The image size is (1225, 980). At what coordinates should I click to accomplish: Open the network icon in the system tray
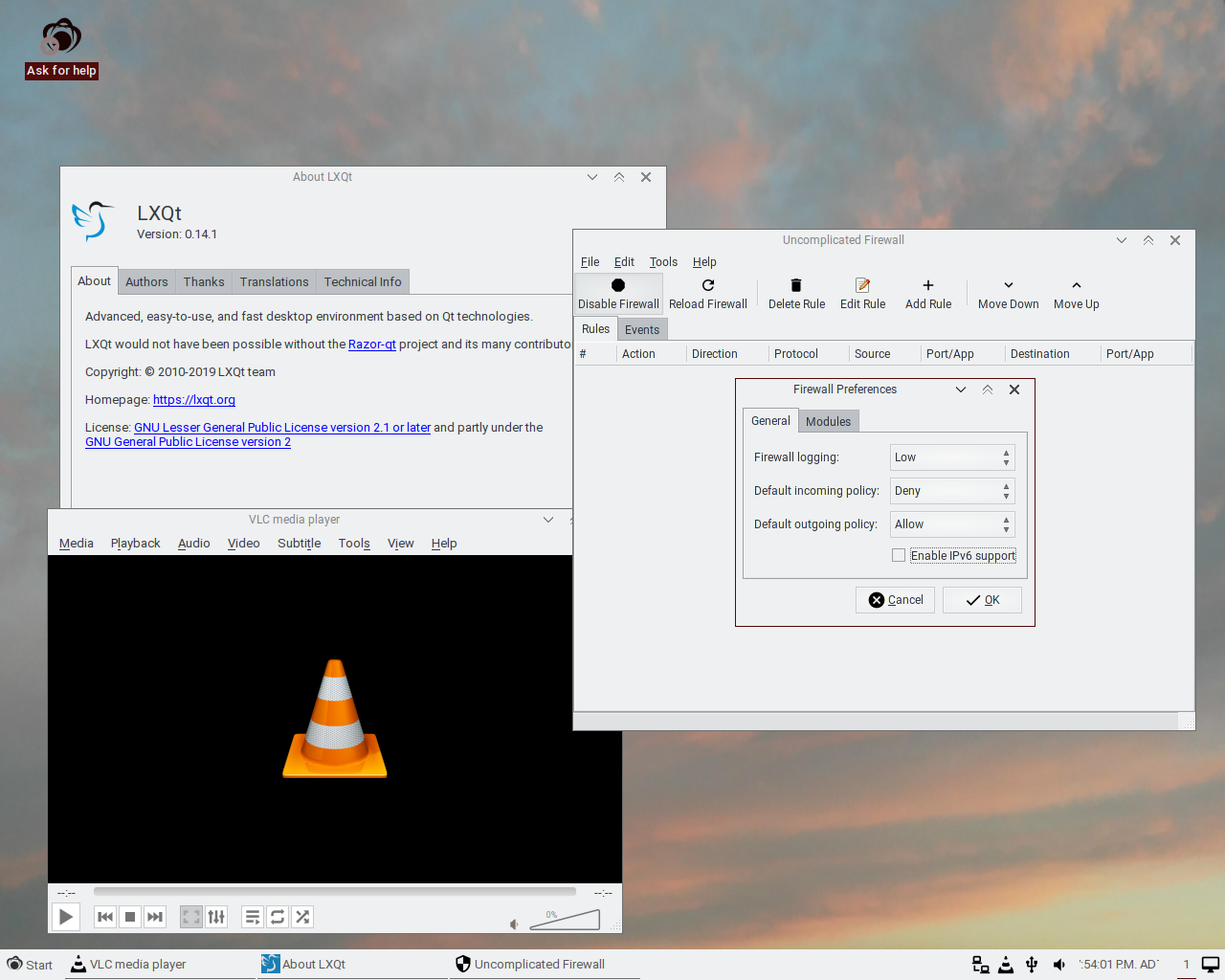coord(981,965)
